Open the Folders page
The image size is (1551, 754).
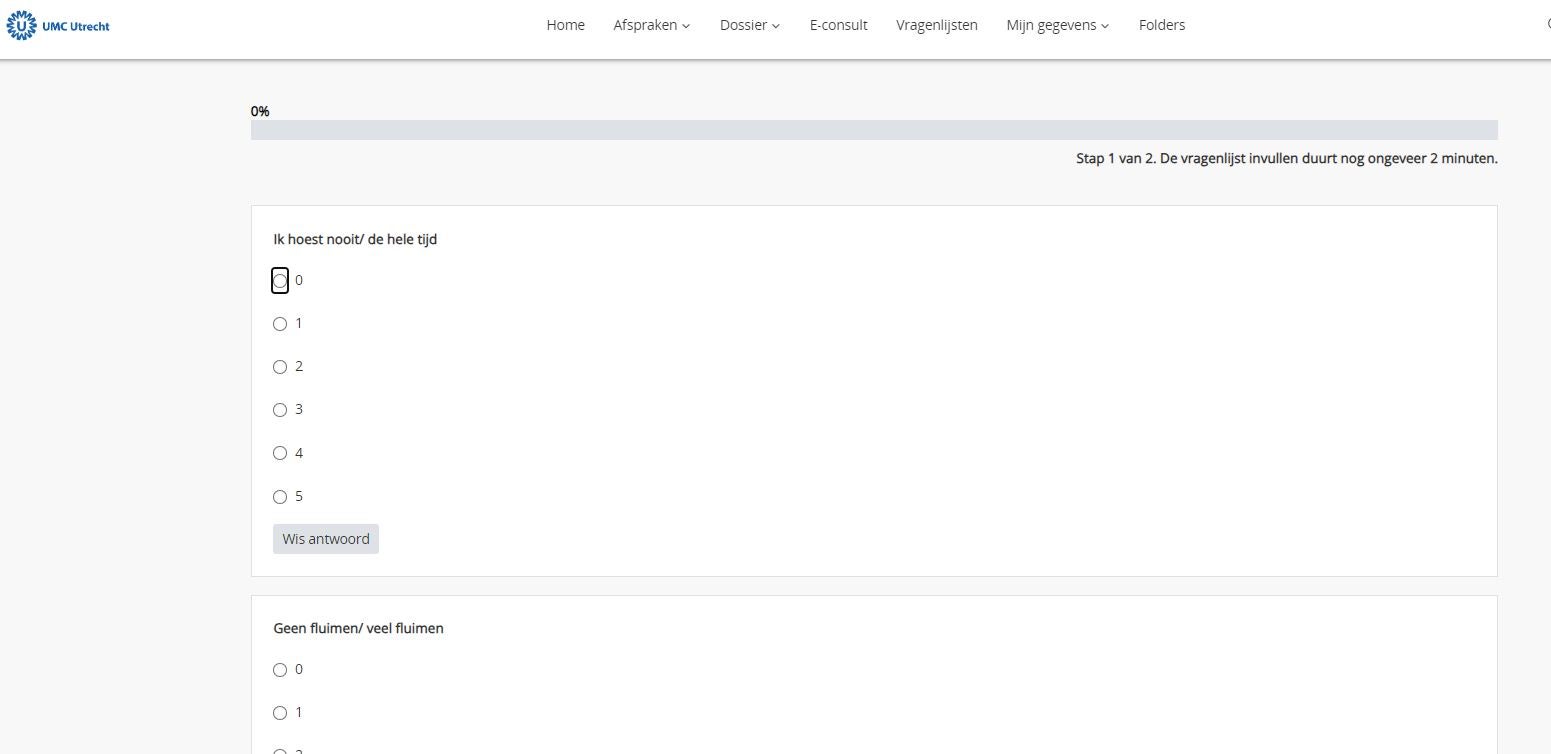click(x=1161, y=25)
